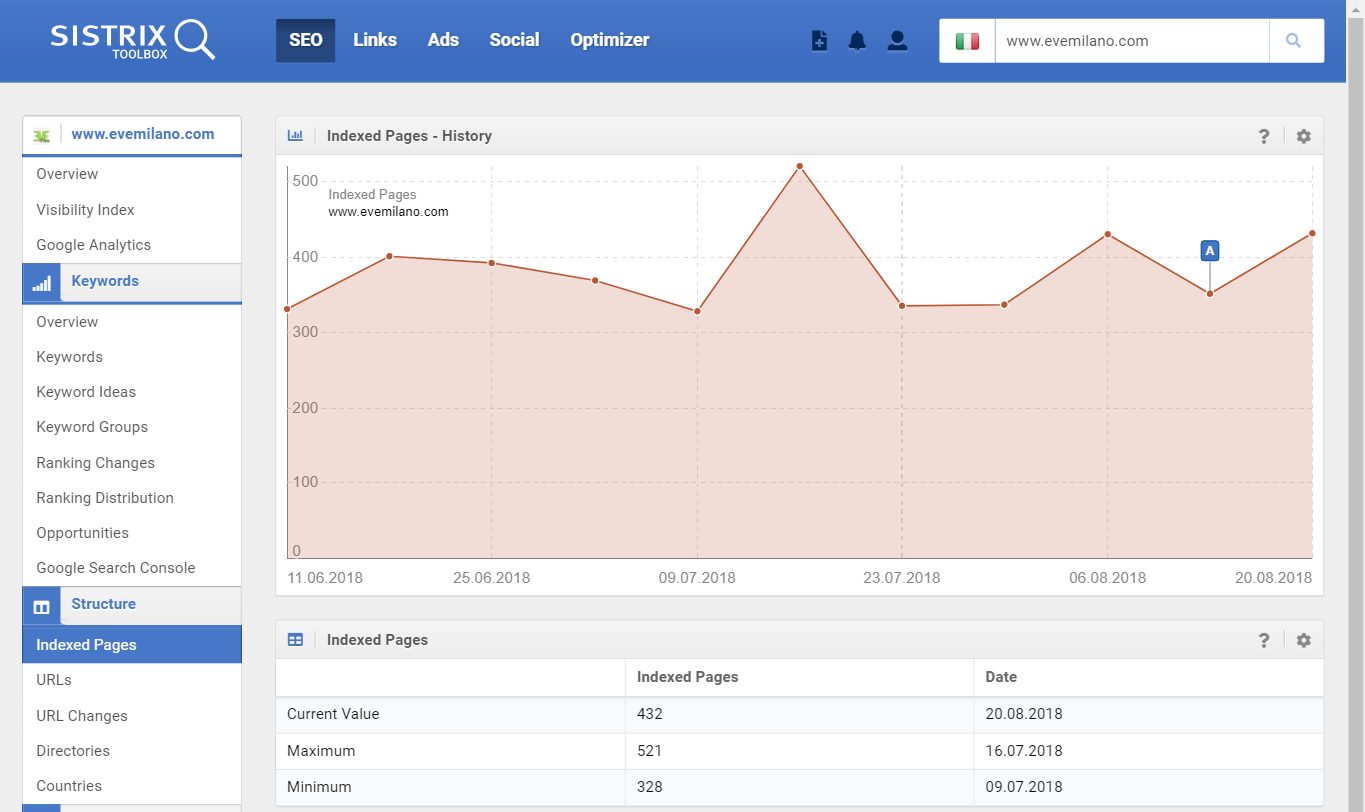Open settings gear of Indexed Pages table
Image resolution: width=1365 pixels, height=812 pixels.
(x=1303, y=640)
